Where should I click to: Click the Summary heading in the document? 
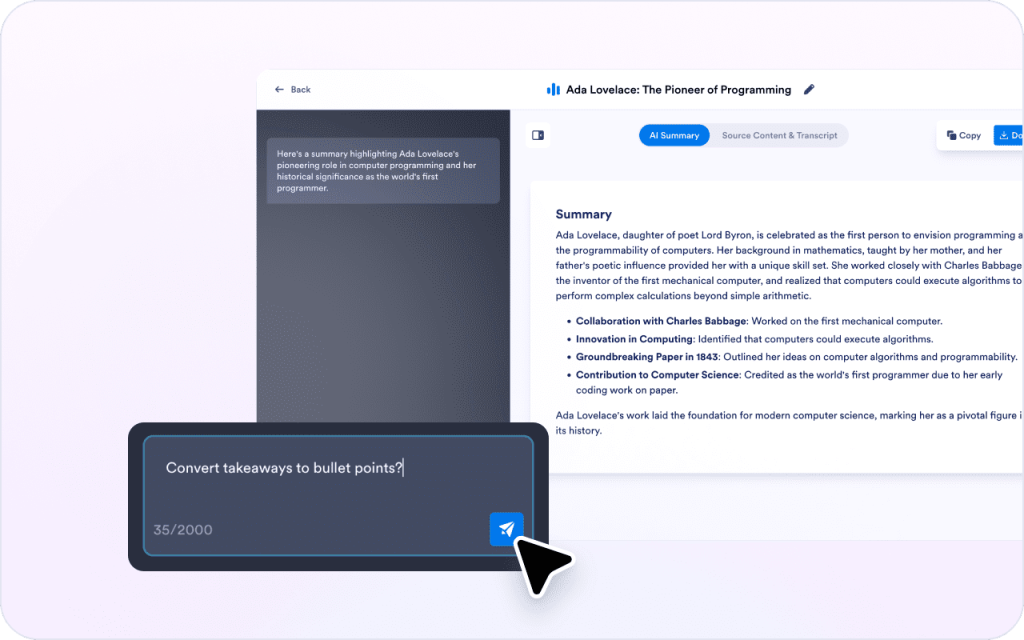584,214
